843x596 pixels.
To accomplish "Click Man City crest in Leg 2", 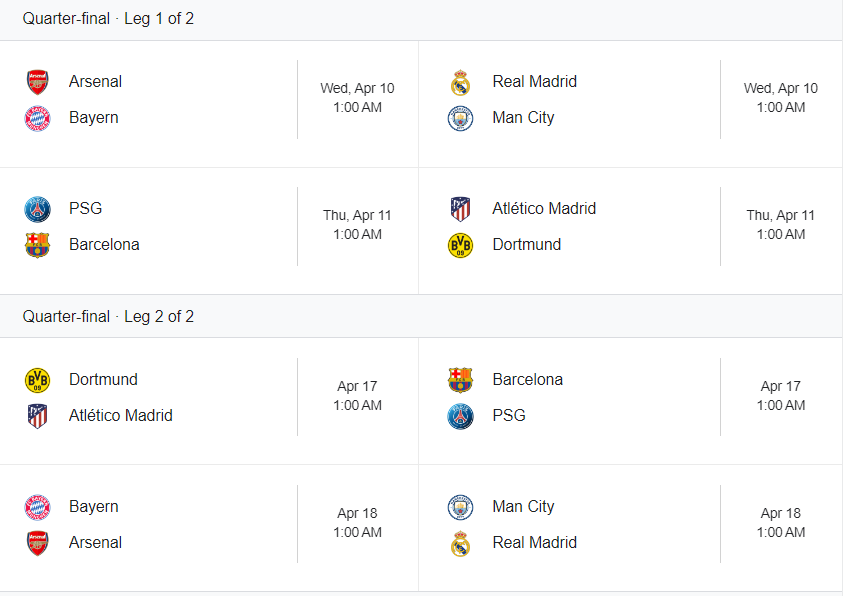I will pyautogui.click(x=461, y=507).
